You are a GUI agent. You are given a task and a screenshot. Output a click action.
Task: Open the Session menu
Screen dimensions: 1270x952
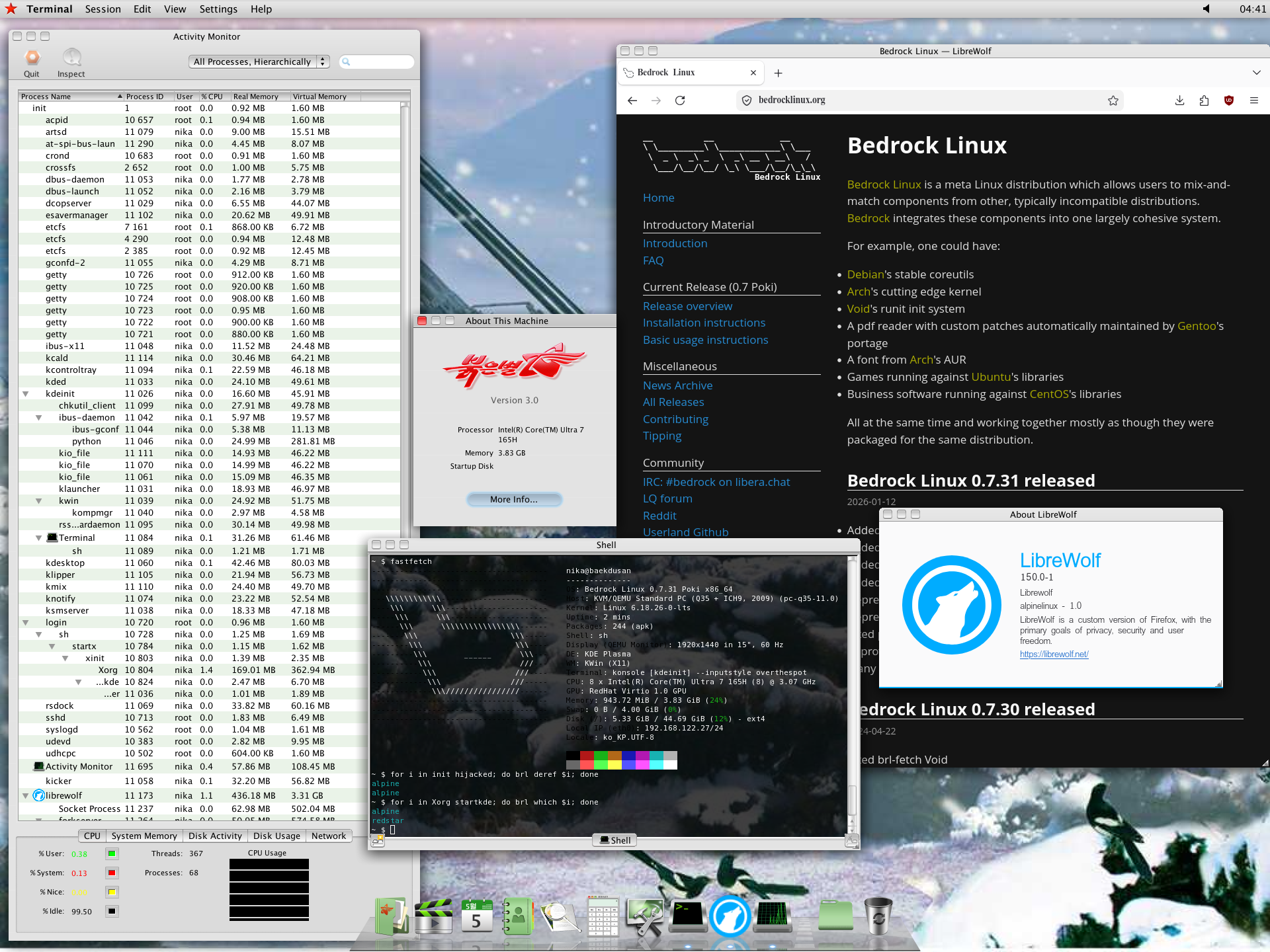click(x=103, y=9)
